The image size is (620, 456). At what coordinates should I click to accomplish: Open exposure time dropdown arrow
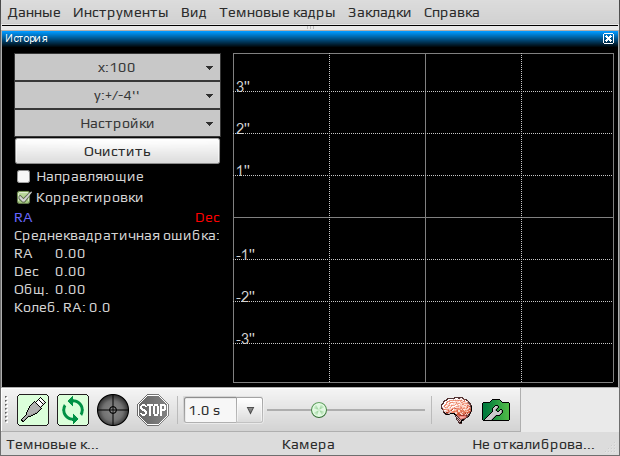(x=250, y=411)
